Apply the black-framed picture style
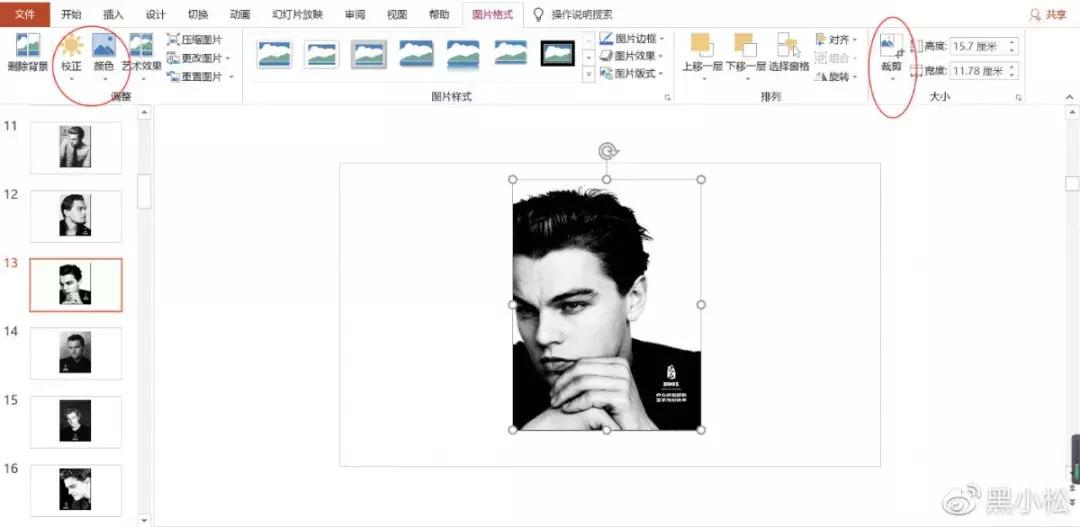This screenshot has width=1080, height=527. coord(557,54)
